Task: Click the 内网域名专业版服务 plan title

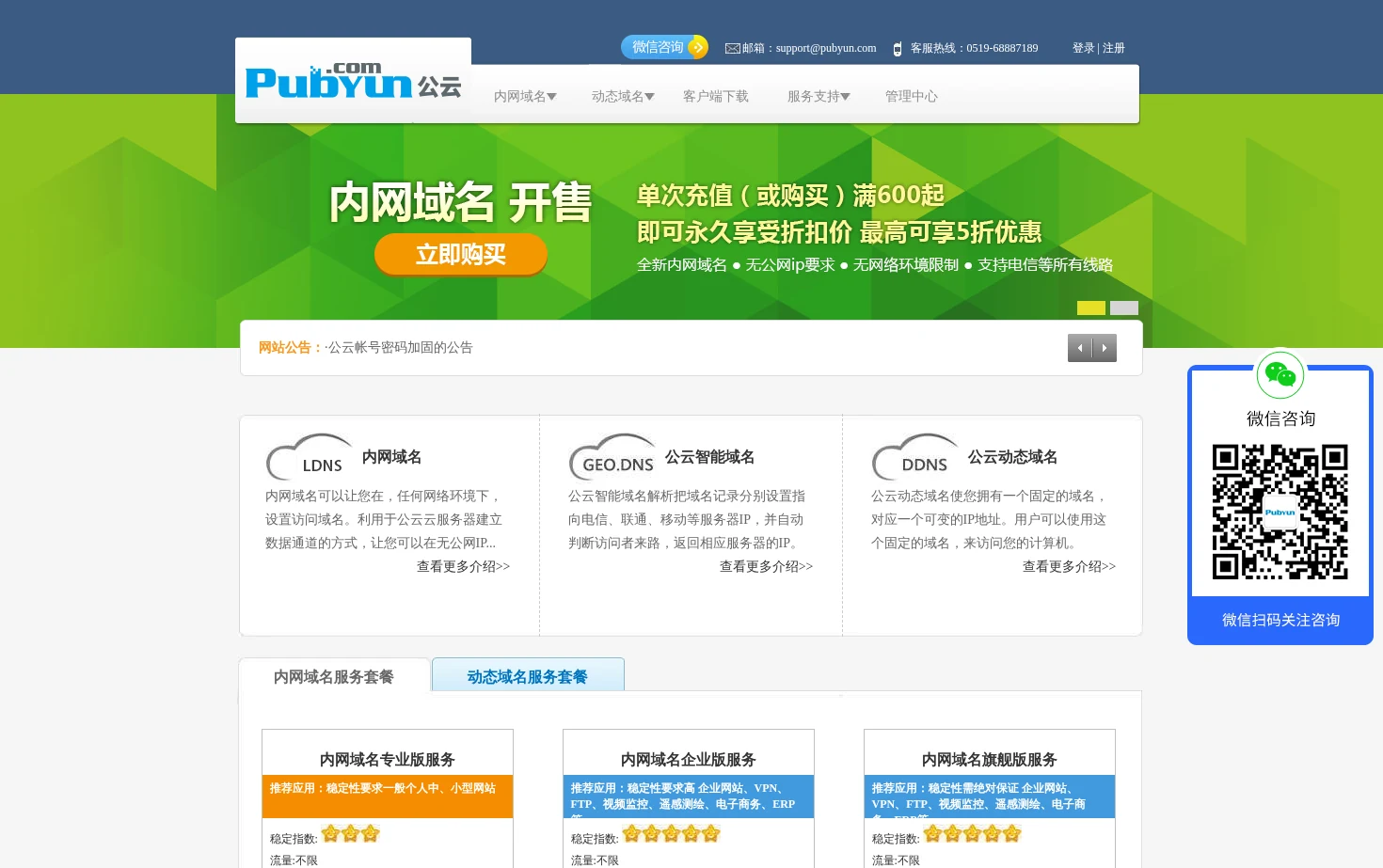Action: (388, 759)
